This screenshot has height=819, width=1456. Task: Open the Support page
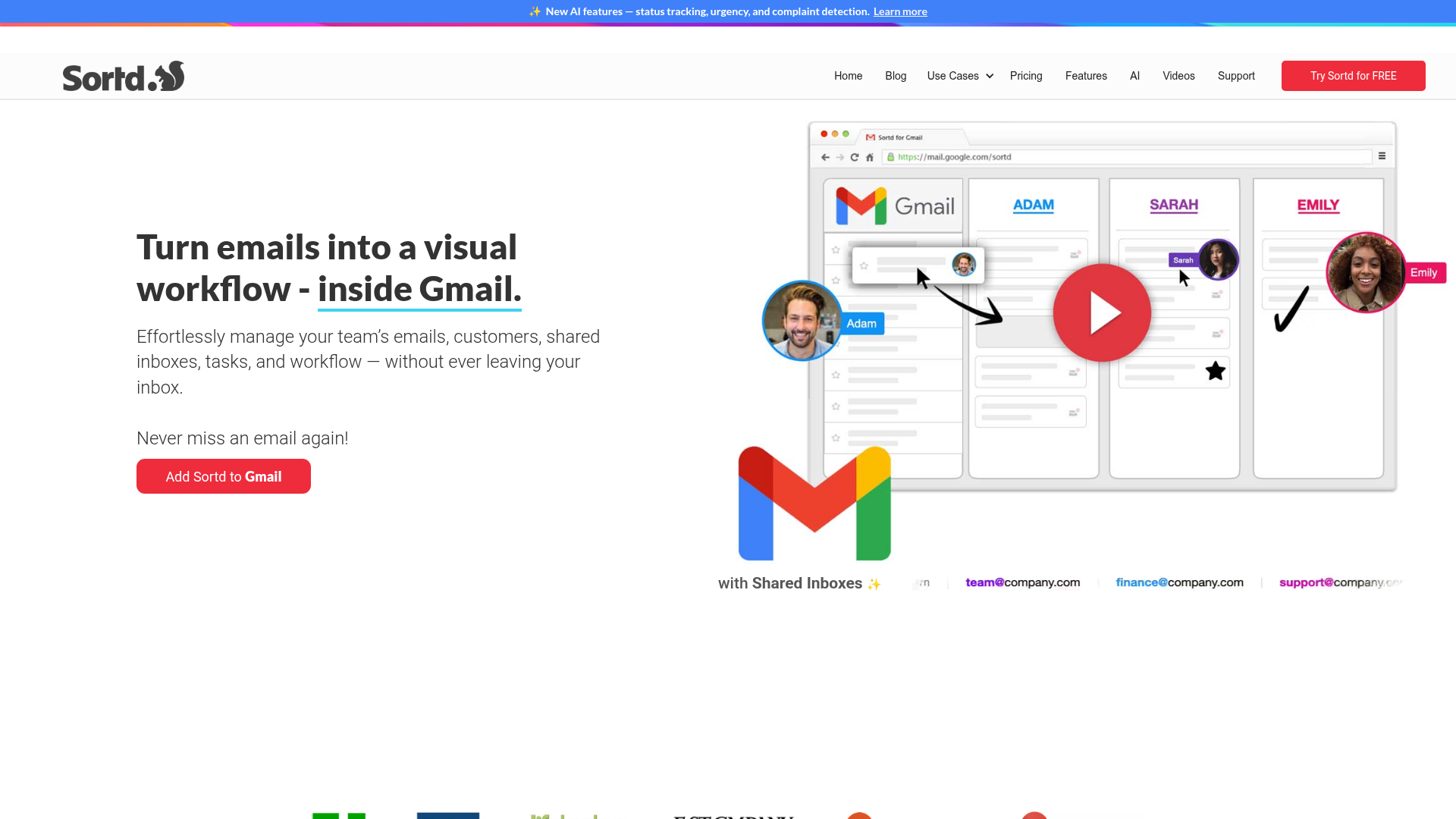pyautogui.click(x=1236, y=76)
